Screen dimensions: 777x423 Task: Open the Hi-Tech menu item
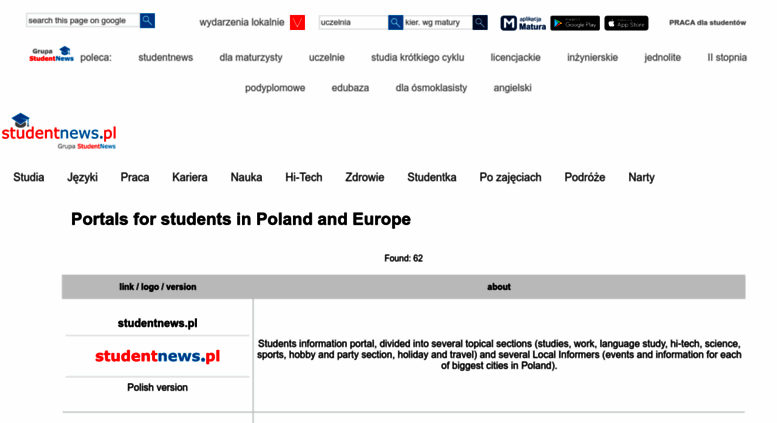point(304,177)
